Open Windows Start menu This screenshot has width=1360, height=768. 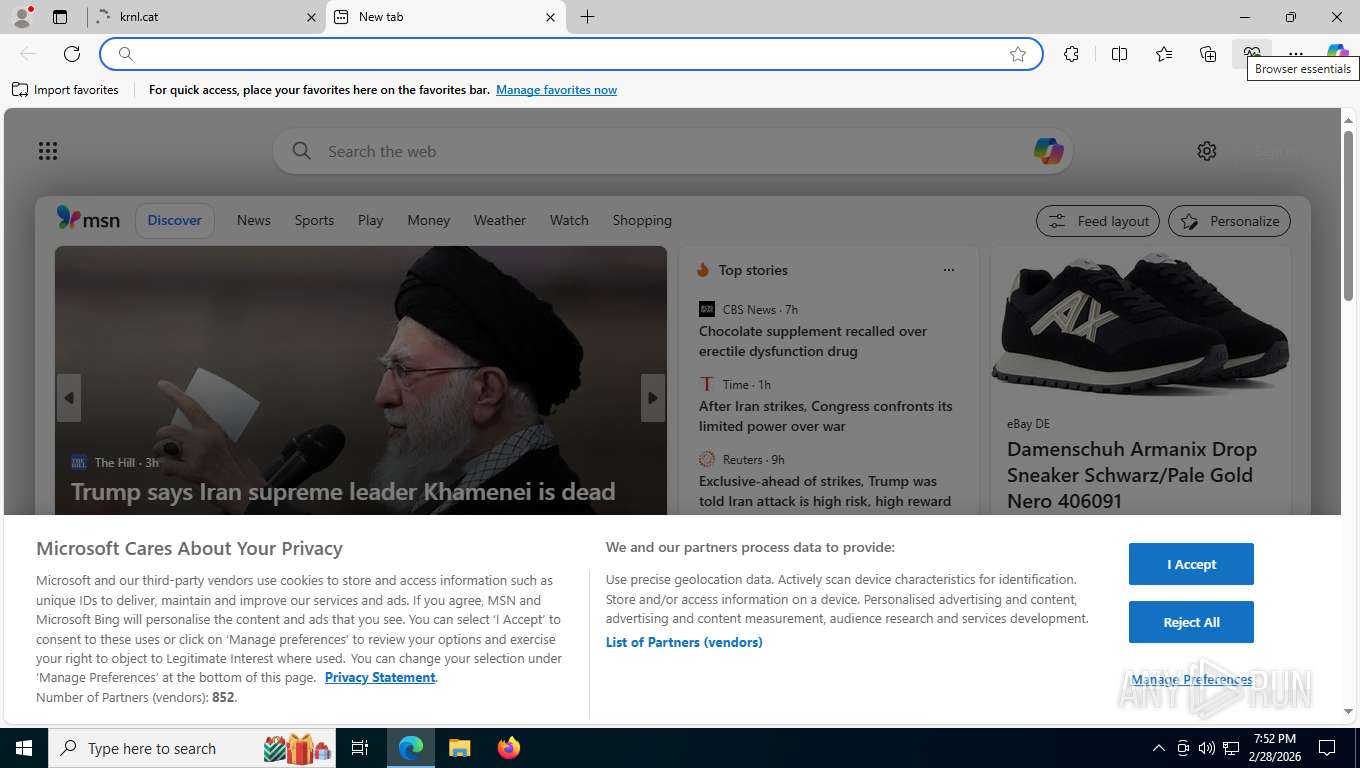pos(23,748)
